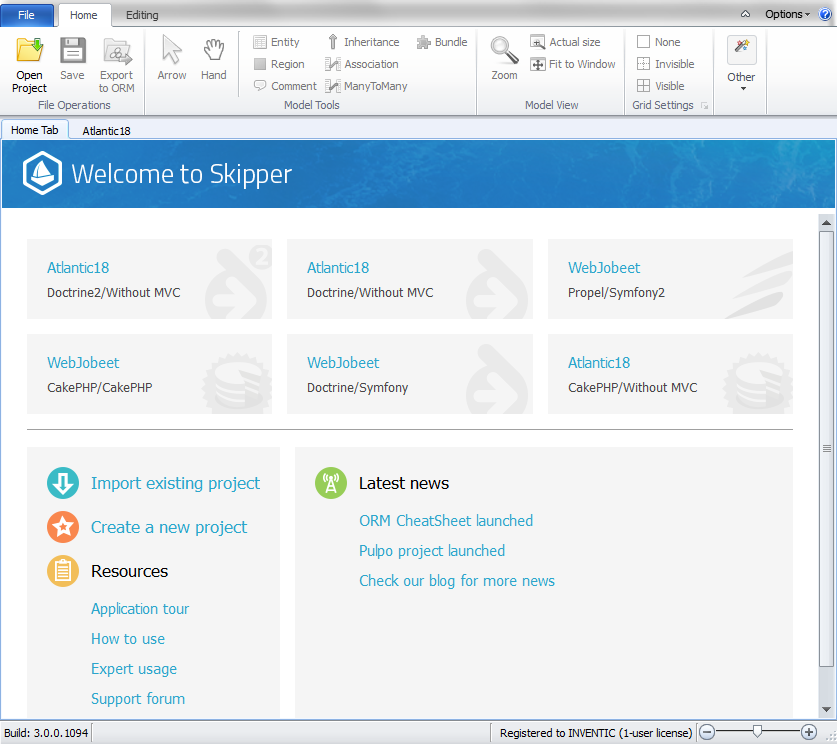Click the Build: 3.0.0.1094 status text
Screen dimensions: 837x744
tap(46, 733)
